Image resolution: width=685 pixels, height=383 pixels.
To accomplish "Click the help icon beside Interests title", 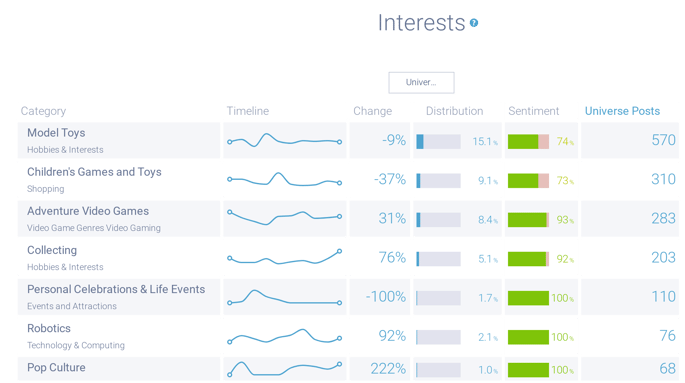I will click(474, 23).
